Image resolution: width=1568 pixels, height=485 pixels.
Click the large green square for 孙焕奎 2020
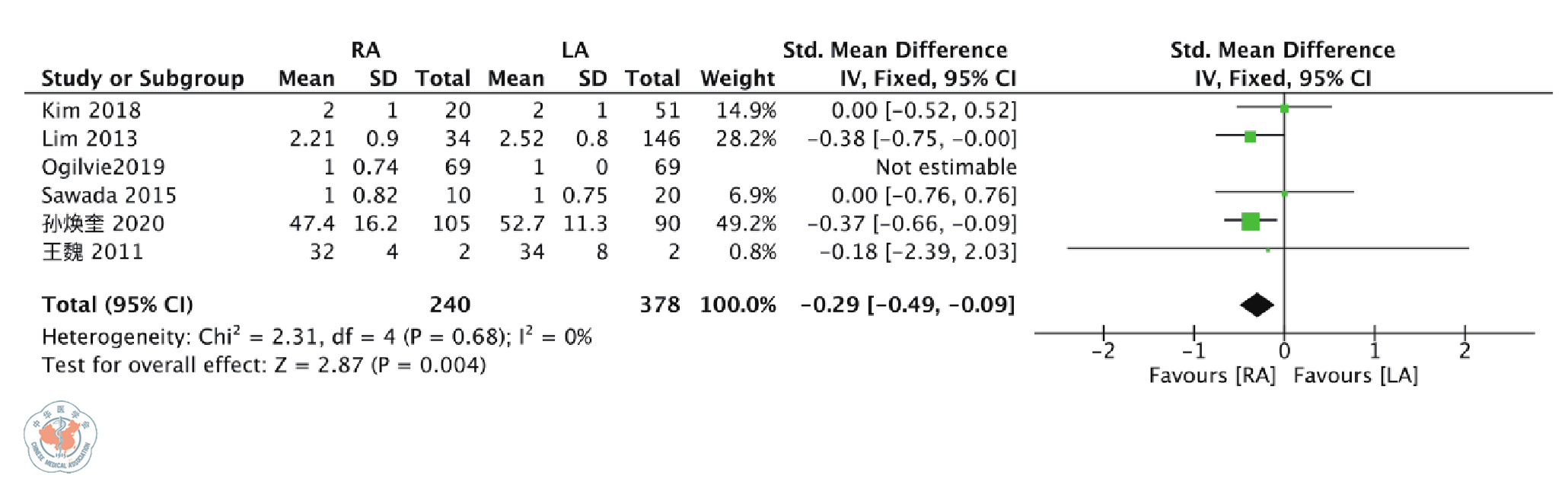pos(1250,222)
